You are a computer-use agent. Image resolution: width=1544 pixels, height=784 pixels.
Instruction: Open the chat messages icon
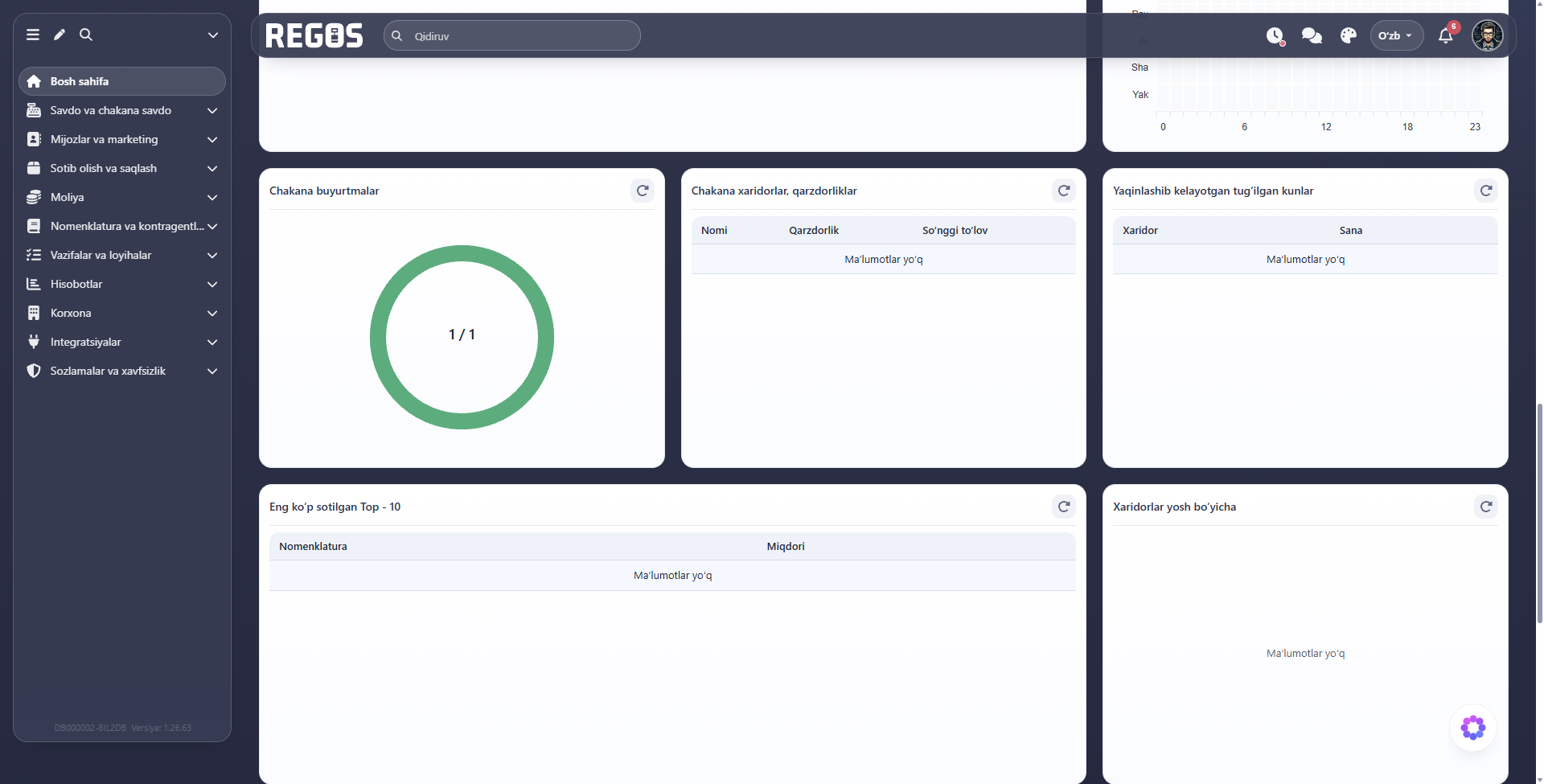tap(1312, 35)
